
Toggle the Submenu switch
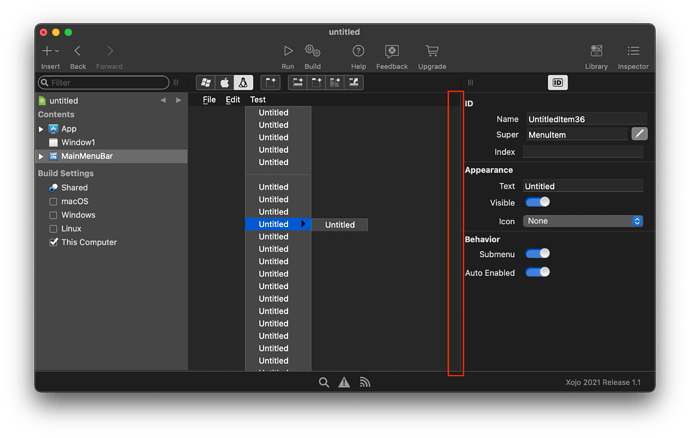pos(537,254)
